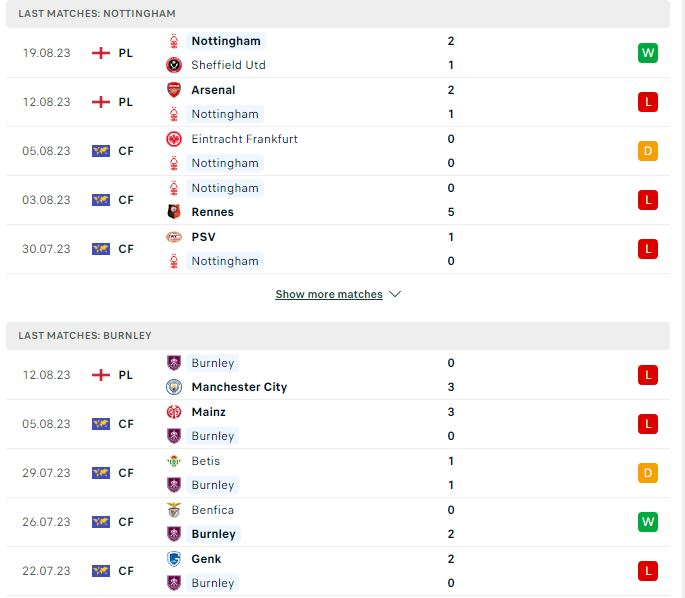Click the England flag for 19.08.23 match
685x598 pixels.
tap(101, 53)
